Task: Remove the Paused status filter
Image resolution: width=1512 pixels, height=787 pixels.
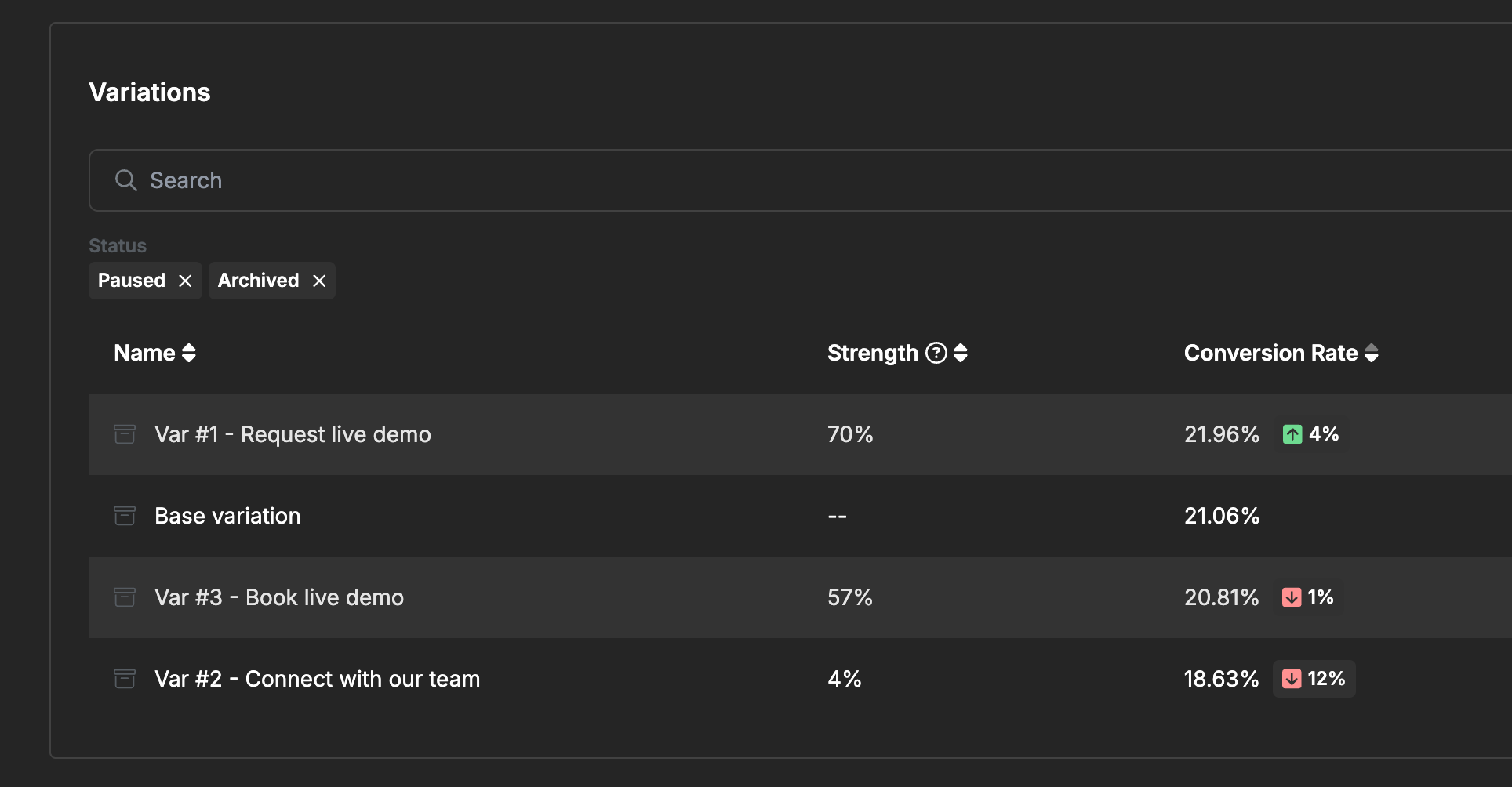Action: coord(185,281)
